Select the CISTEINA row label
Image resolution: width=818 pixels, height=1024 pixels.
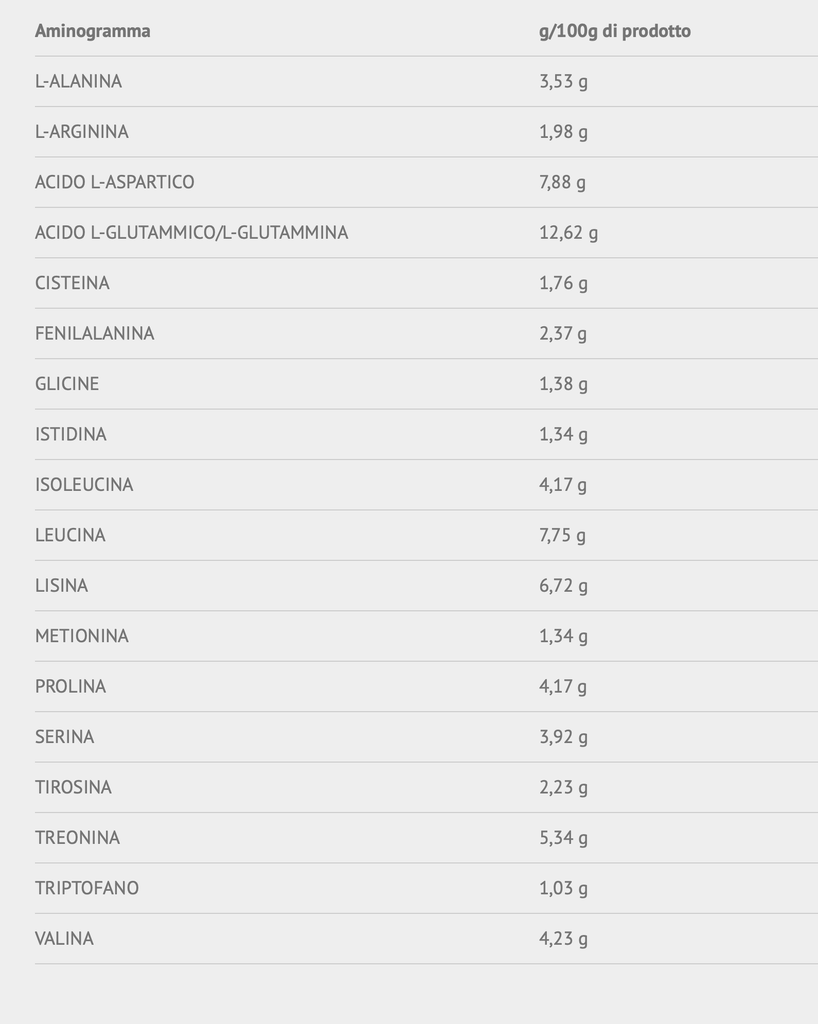point(72,283)
